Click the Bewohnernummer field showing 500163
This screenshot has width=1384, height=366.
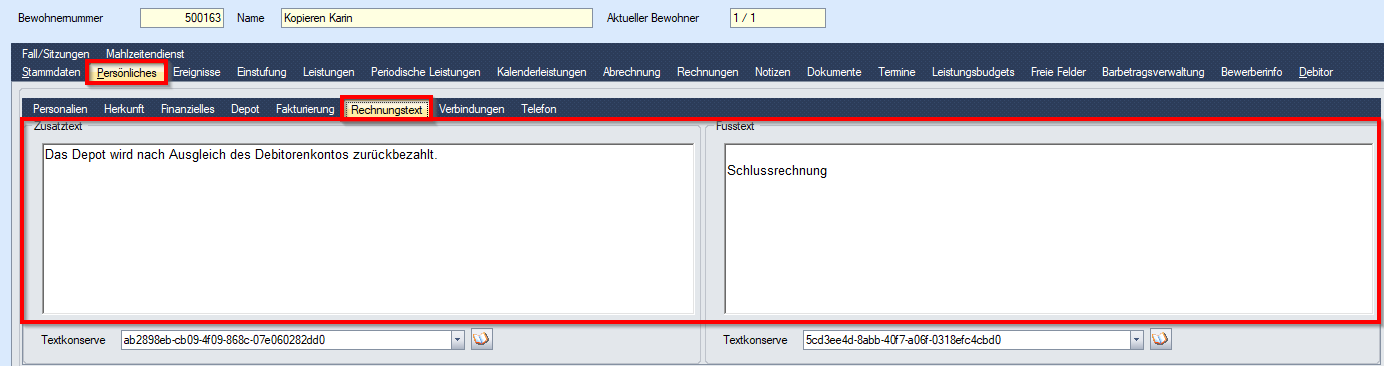point(183,18)
